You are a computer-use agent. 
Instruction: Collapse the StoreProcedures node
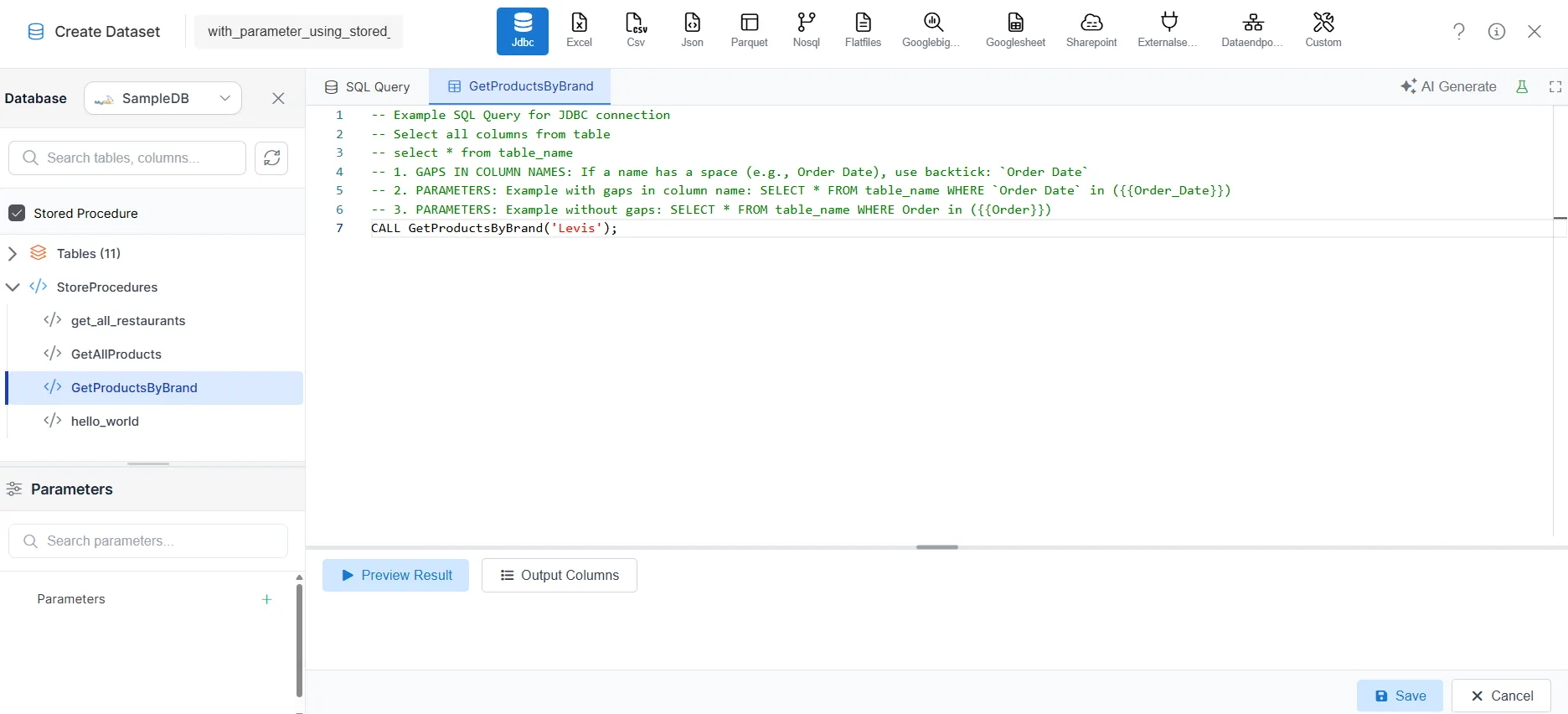click(x=13, y=287)
